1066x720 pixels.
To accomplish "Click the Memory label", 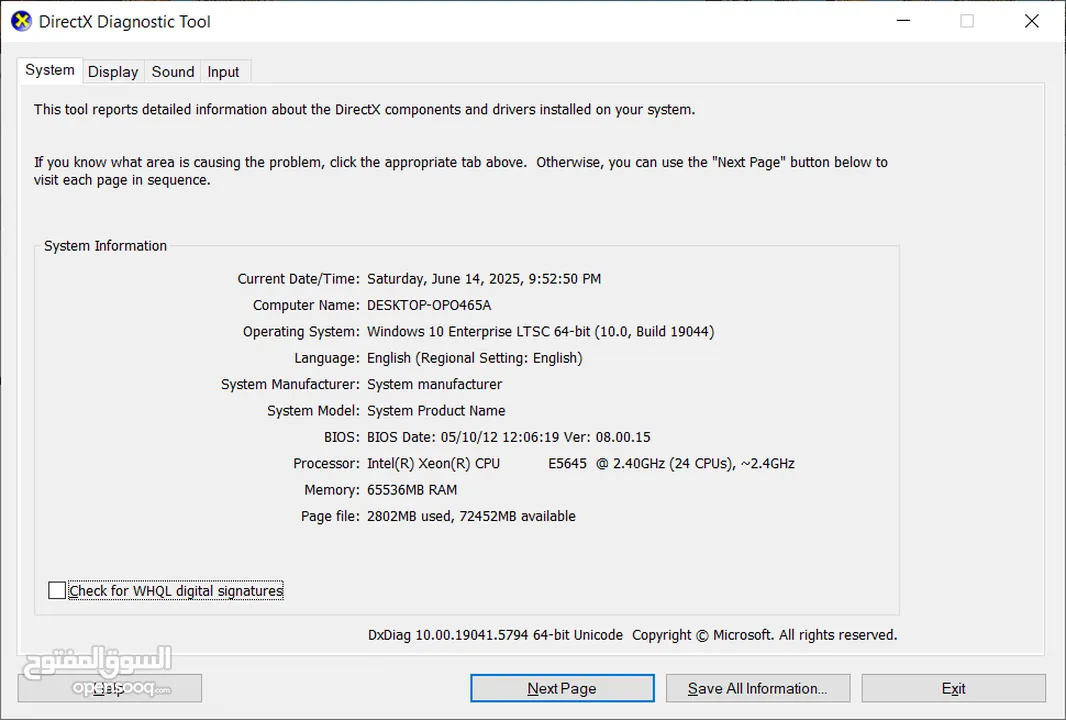I will (332, 490).
